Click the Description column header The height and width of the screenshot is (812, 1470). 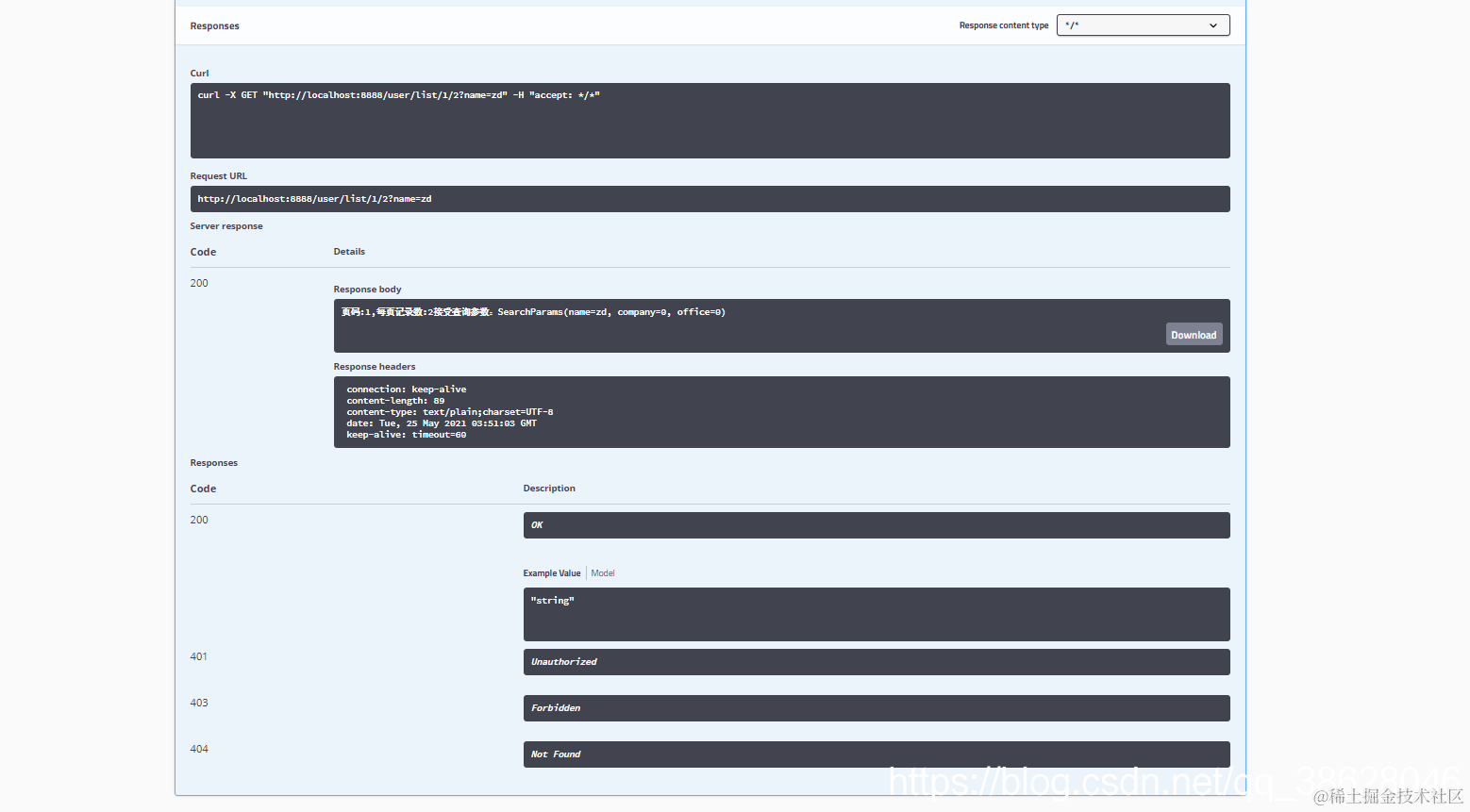pos(549,489)
